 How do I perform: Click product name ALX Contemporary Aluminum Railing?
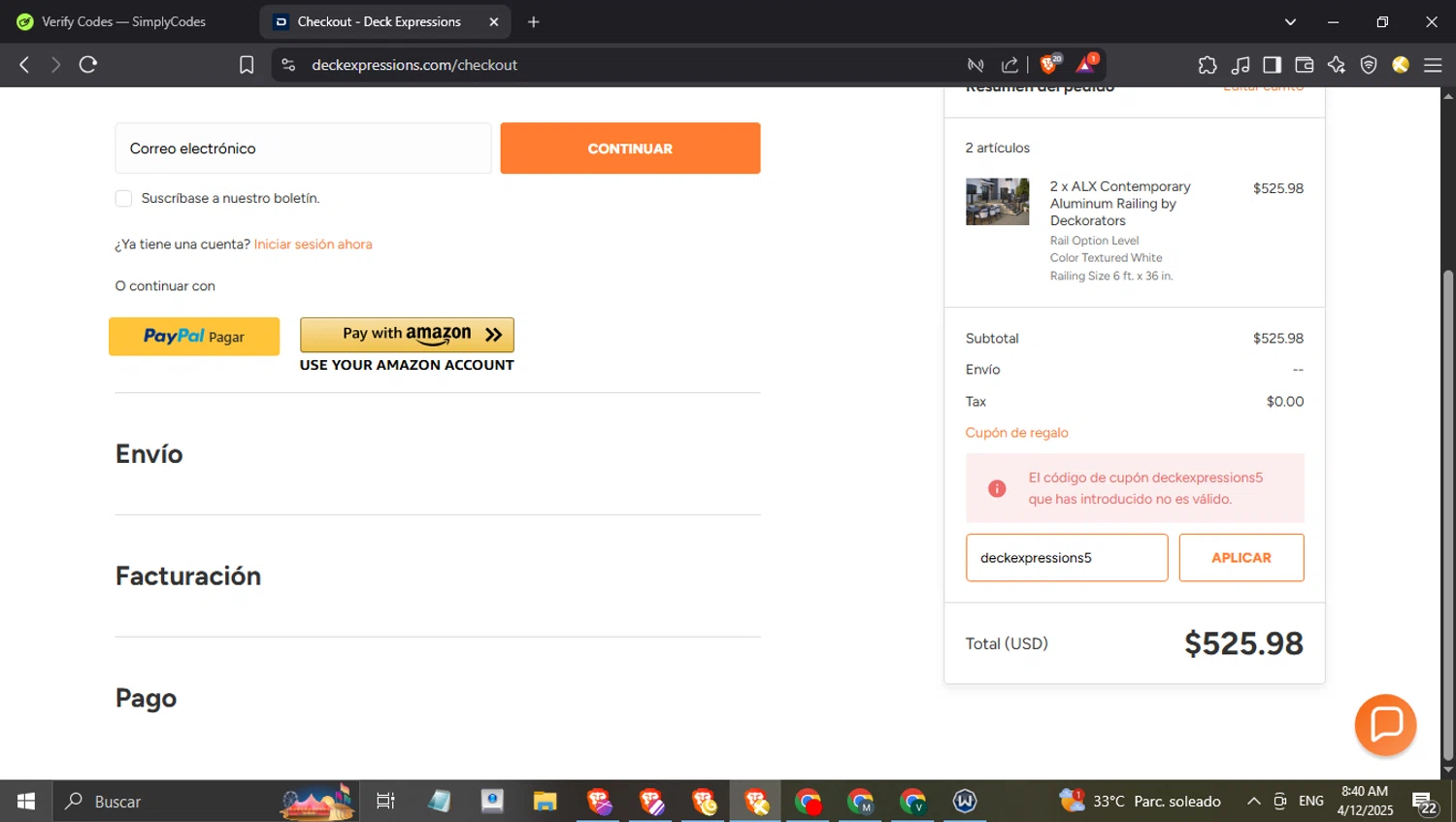1120,204
